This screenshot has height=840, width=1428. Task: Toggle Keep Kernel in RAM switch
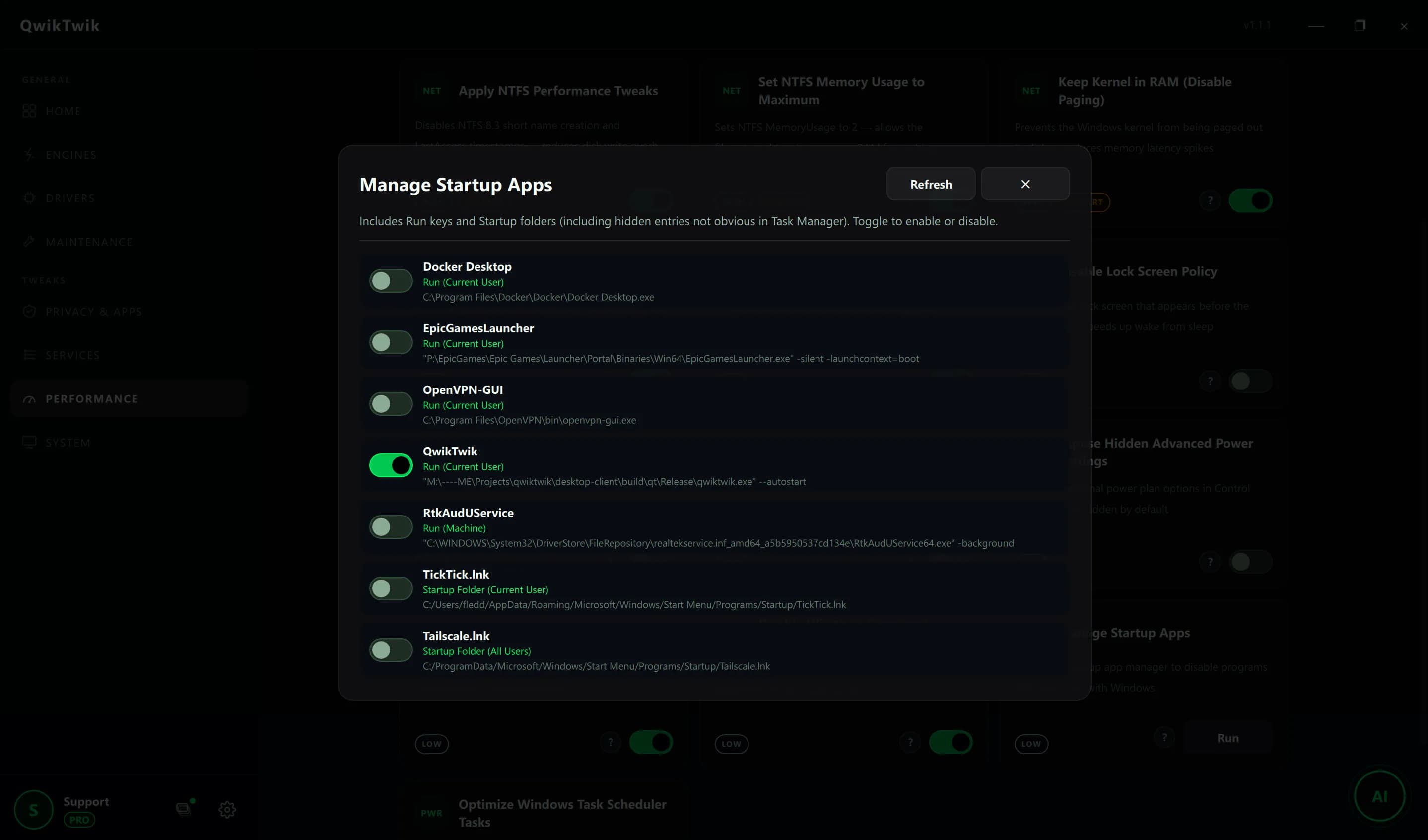pyautogui.click(x=1251, y=200)
